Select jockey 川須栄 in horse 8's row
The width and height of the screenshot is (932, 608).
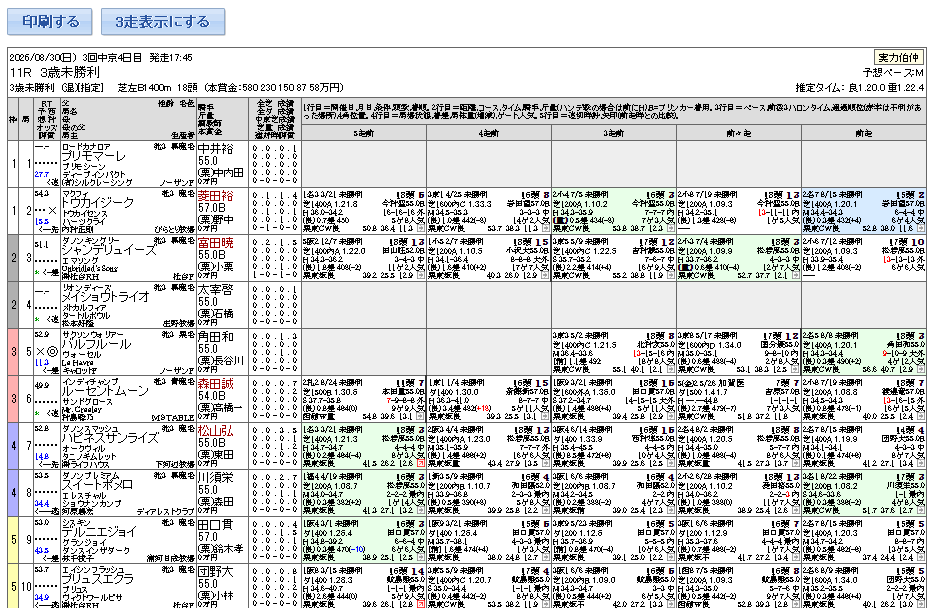coord(215,478)
